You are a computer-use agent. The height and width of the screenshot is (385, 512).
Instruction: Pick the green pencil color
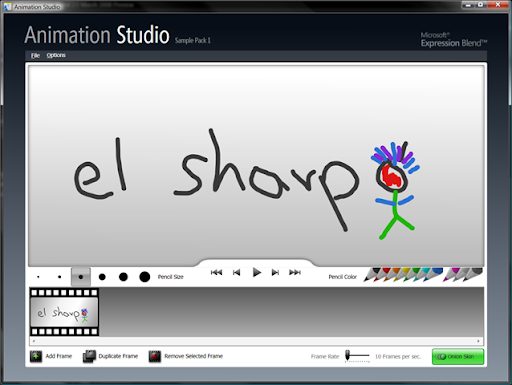point(411,275)
